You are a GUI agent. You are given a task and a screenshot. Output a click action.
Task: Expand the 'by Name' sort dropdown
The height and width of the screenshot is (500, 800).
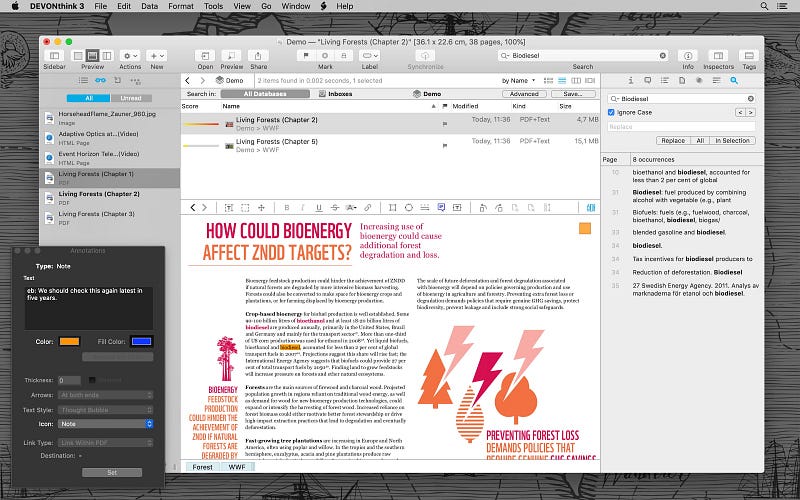[519, 80]
